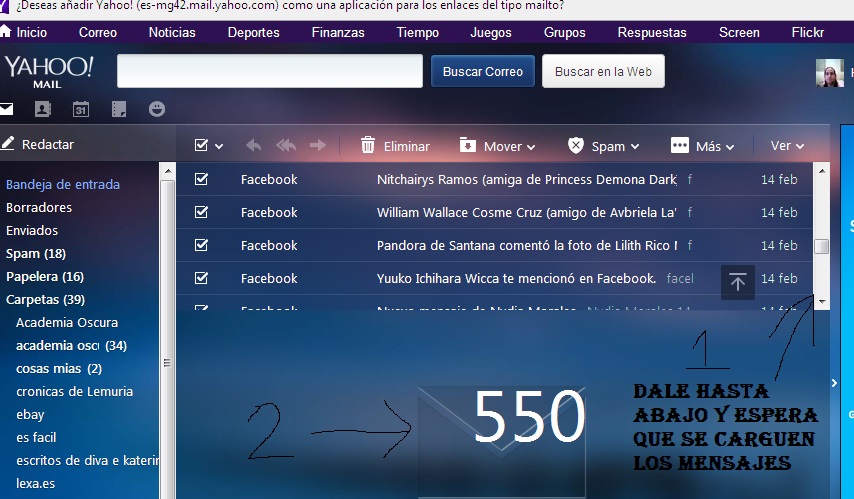
Task: Collapse the Carpetas (39) section
Action: [45, 299]
